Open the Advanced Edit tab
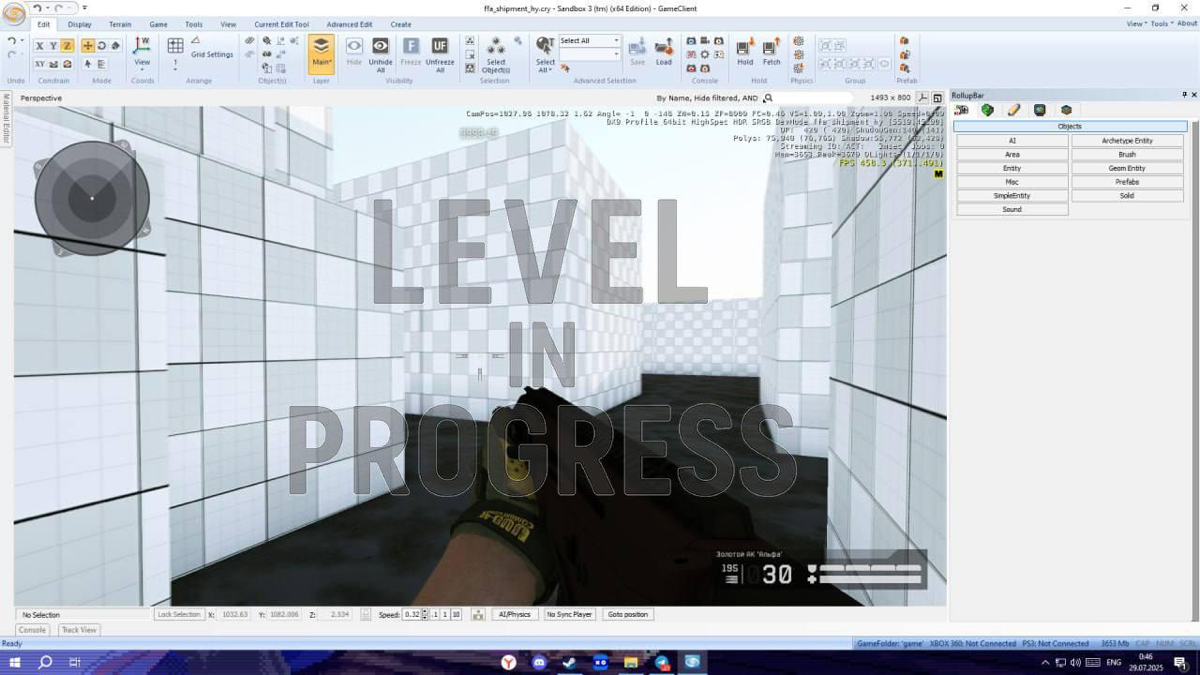Image resolution: width=1200 pixels, height=675 pixels. 349,24
